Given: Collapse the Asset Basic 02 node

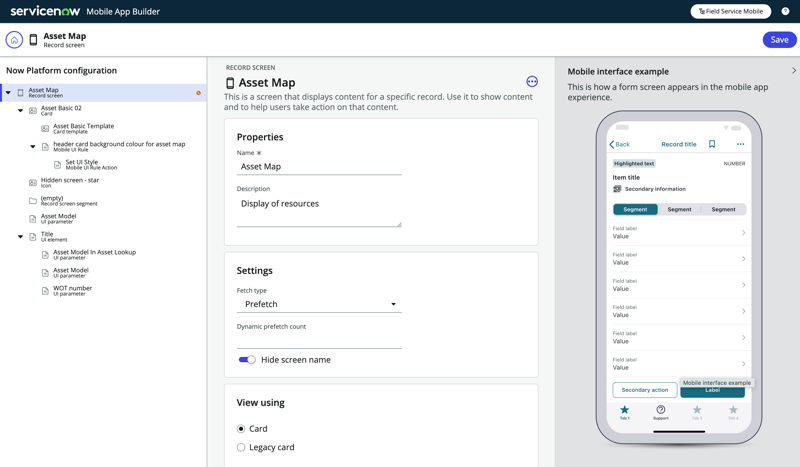Looking at the screenshot, I should point(20,111).
